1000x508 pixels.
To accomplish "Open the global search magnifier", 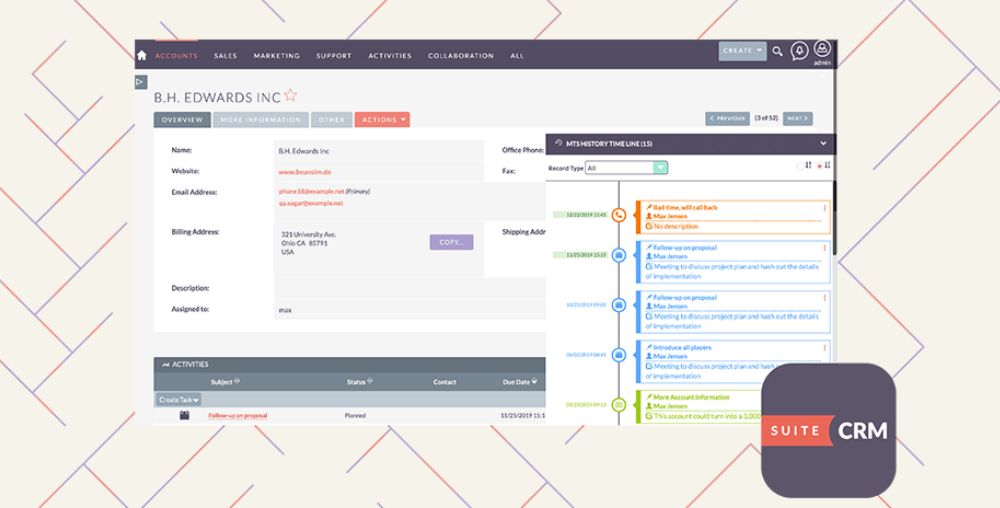I will click(777, 52).
